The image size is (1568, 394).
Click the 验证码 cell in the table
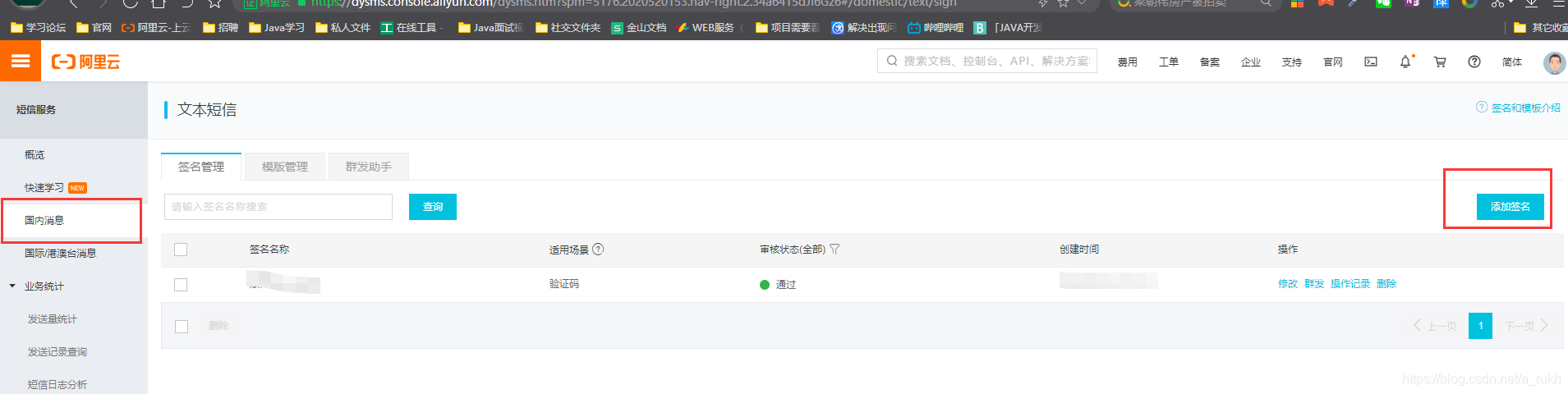(x=564, y=284)
